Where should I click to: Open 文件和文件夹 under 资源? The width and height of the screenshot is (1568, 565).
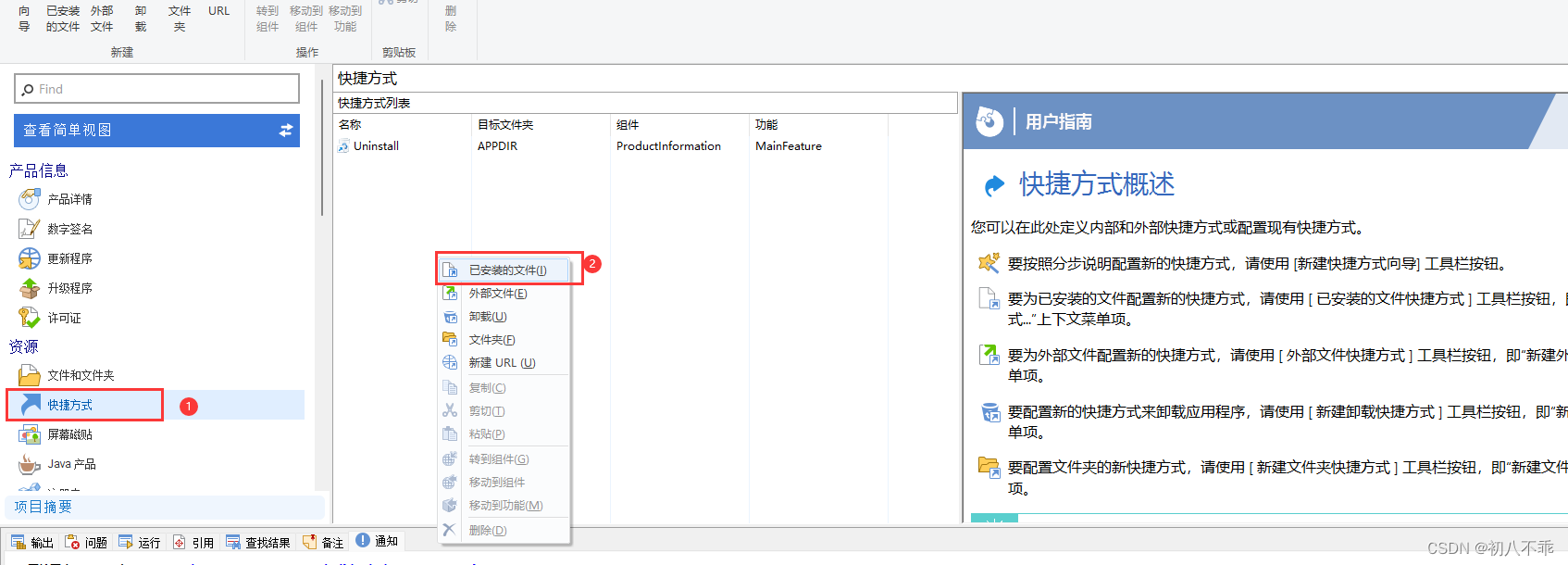(81, 375)
